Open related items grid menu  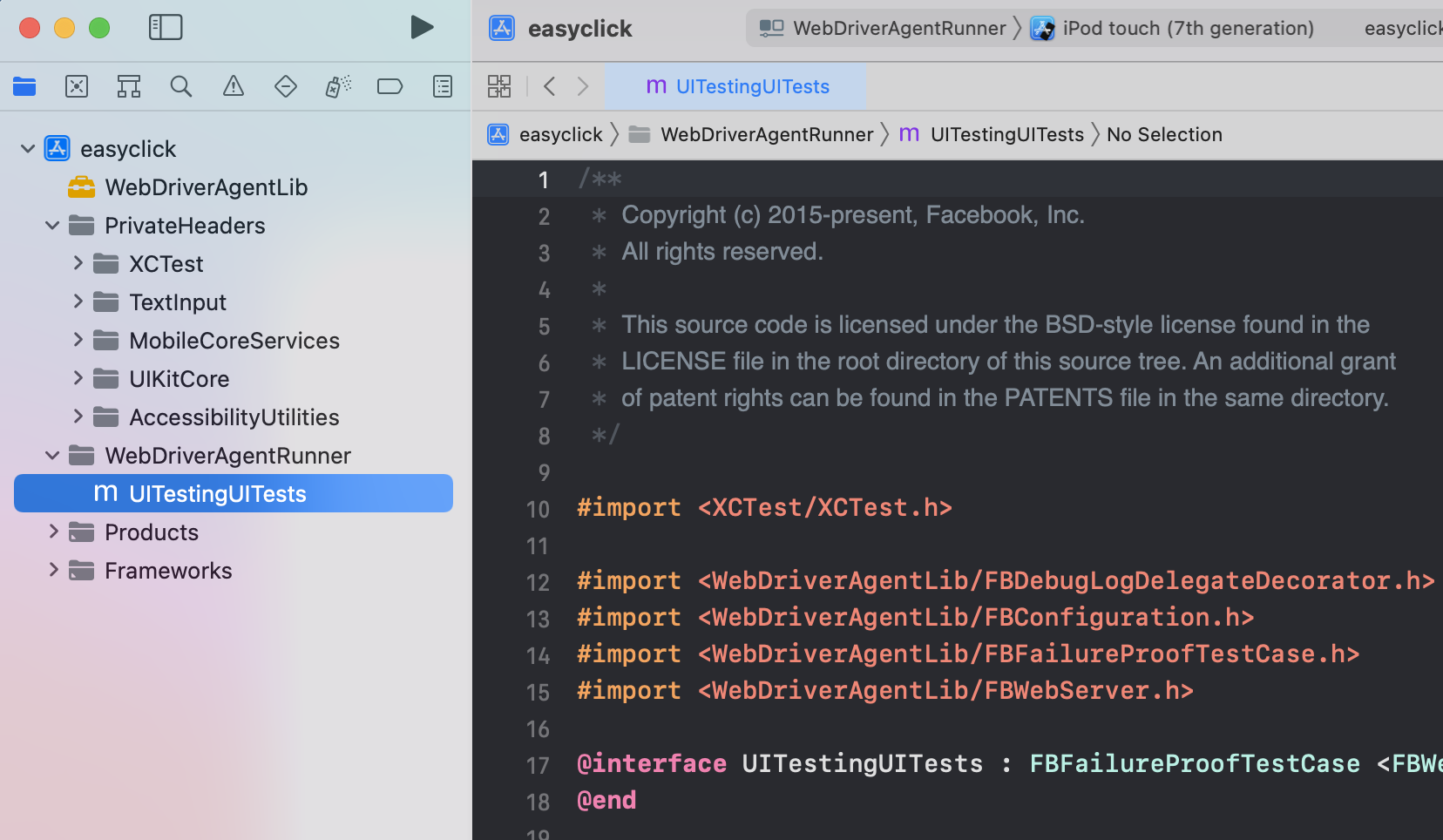499,86
